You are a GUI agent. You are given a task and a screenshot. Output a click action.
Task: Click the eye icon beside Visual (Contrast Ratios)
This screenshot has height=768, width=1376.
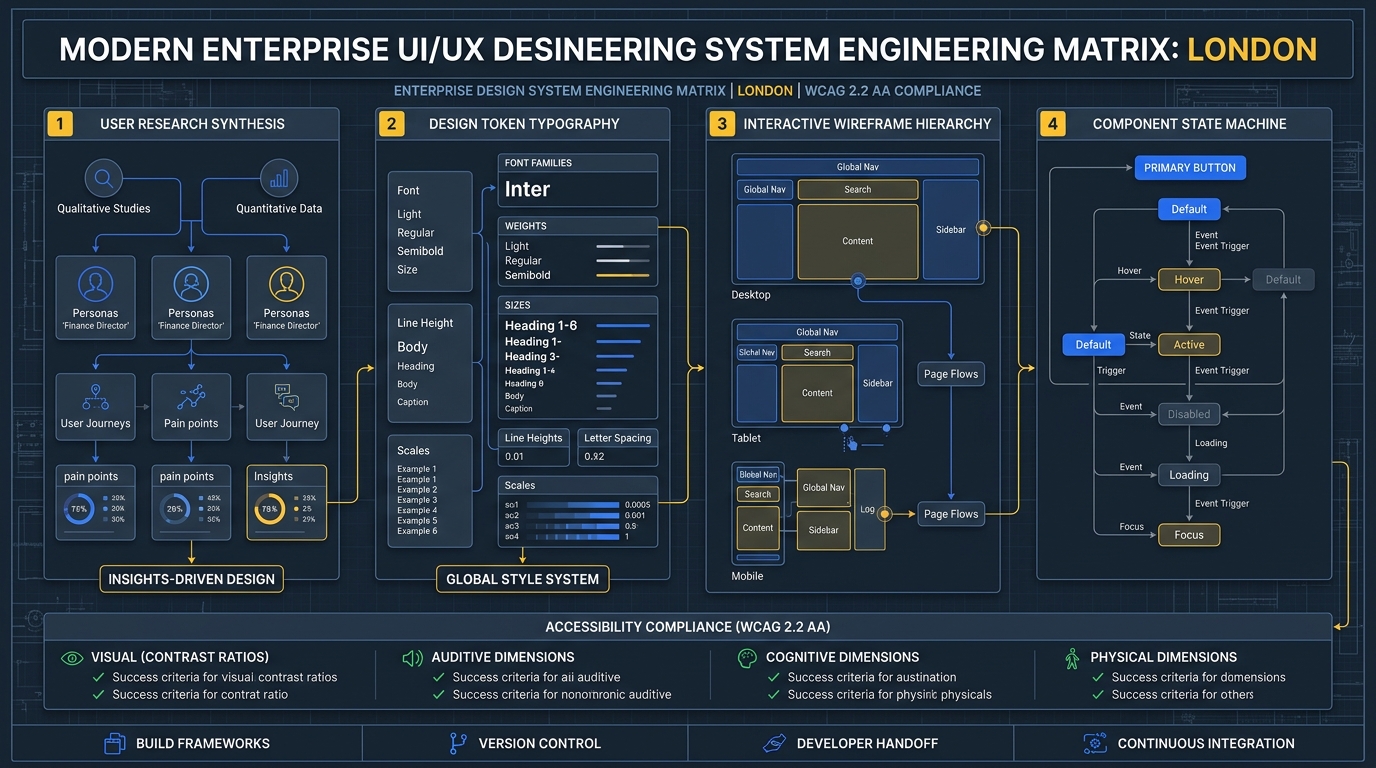tap(71, 658)
